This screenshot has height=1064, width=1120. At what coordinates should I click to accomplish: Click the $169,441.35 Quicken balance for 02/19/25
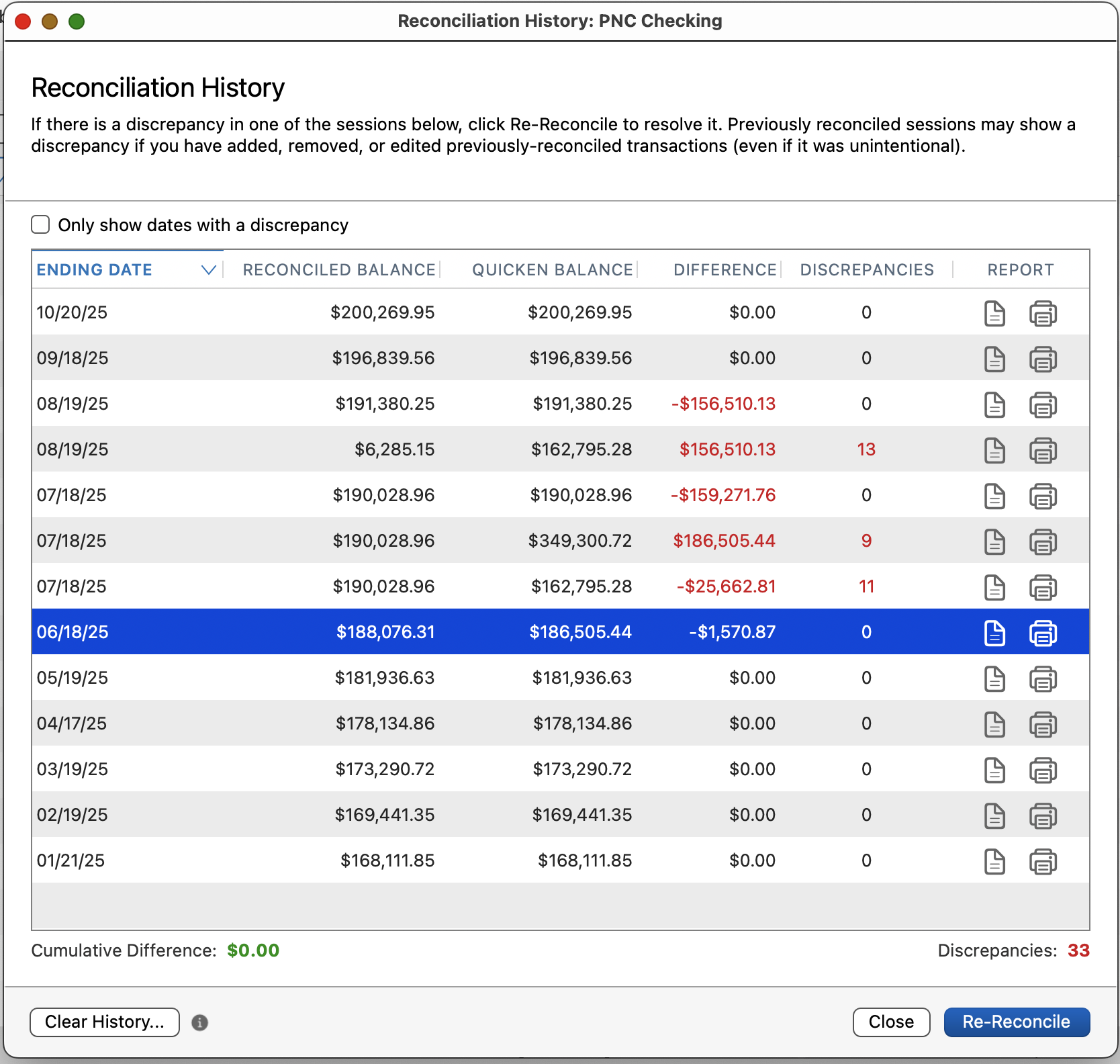click(582, 815)
